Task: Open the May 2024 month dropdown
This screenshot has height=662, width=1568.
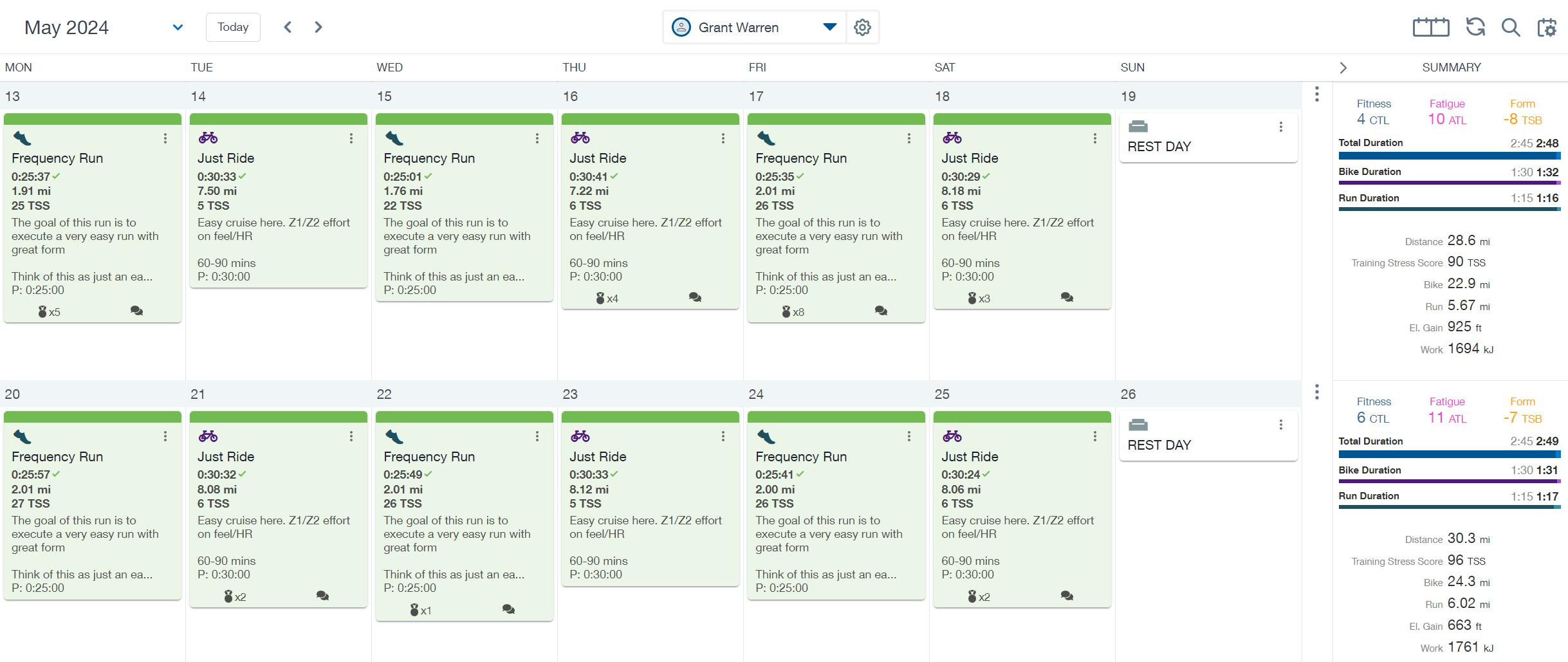Action: pyautogui.click(x=178, y=27)
